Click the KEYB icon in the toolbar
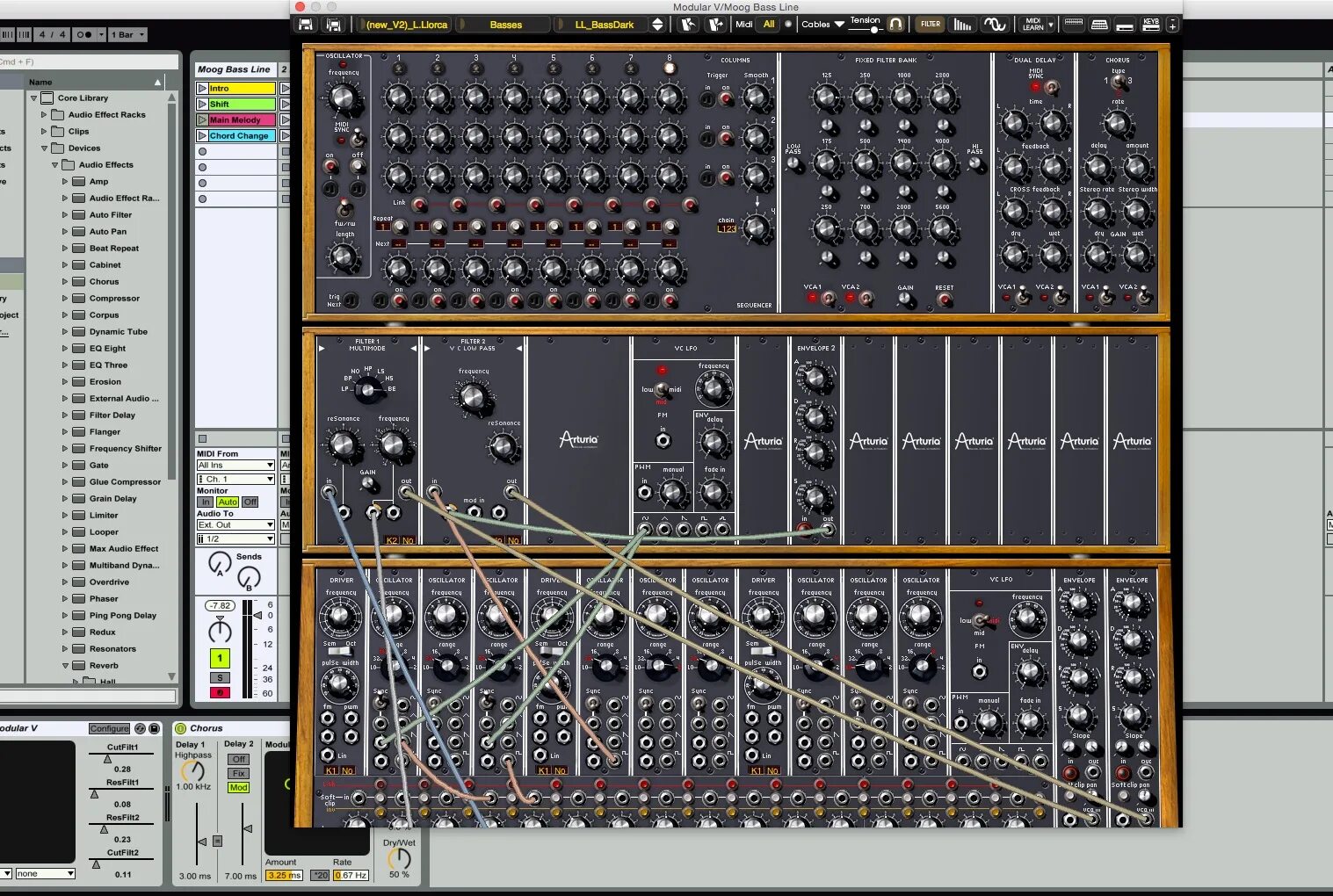The width and height of the screenshot is (1333, 896). pyautogui.click(x=1151, y=25)
